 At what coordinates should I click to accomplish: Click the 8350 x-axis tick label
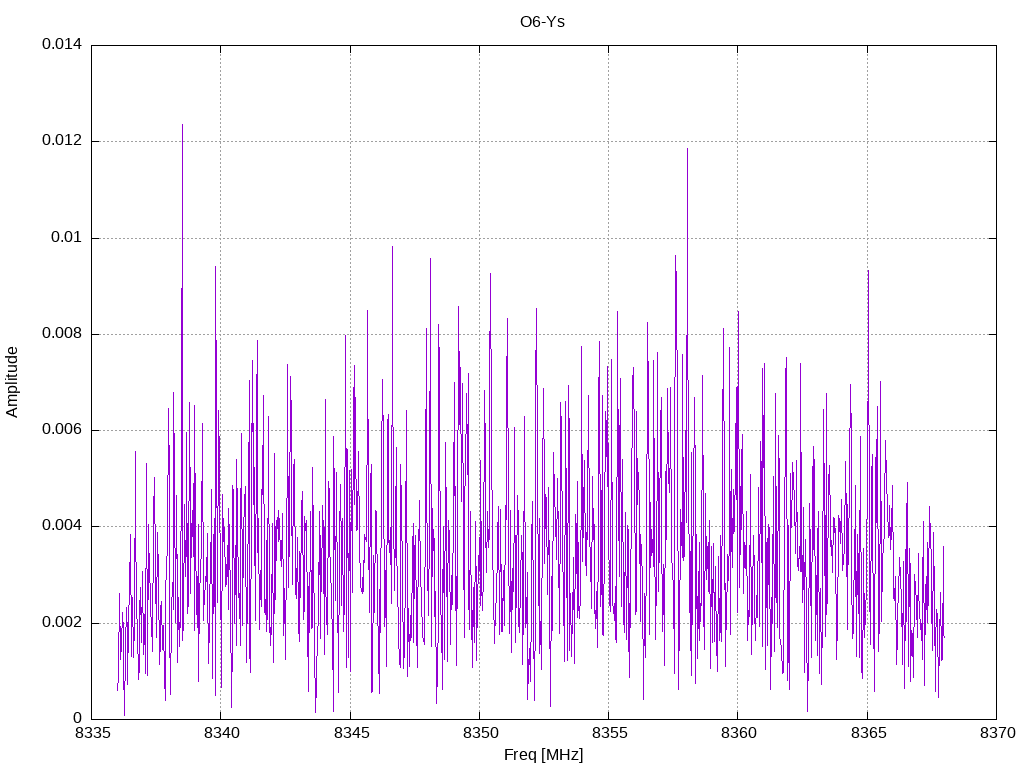pos(480,733)
